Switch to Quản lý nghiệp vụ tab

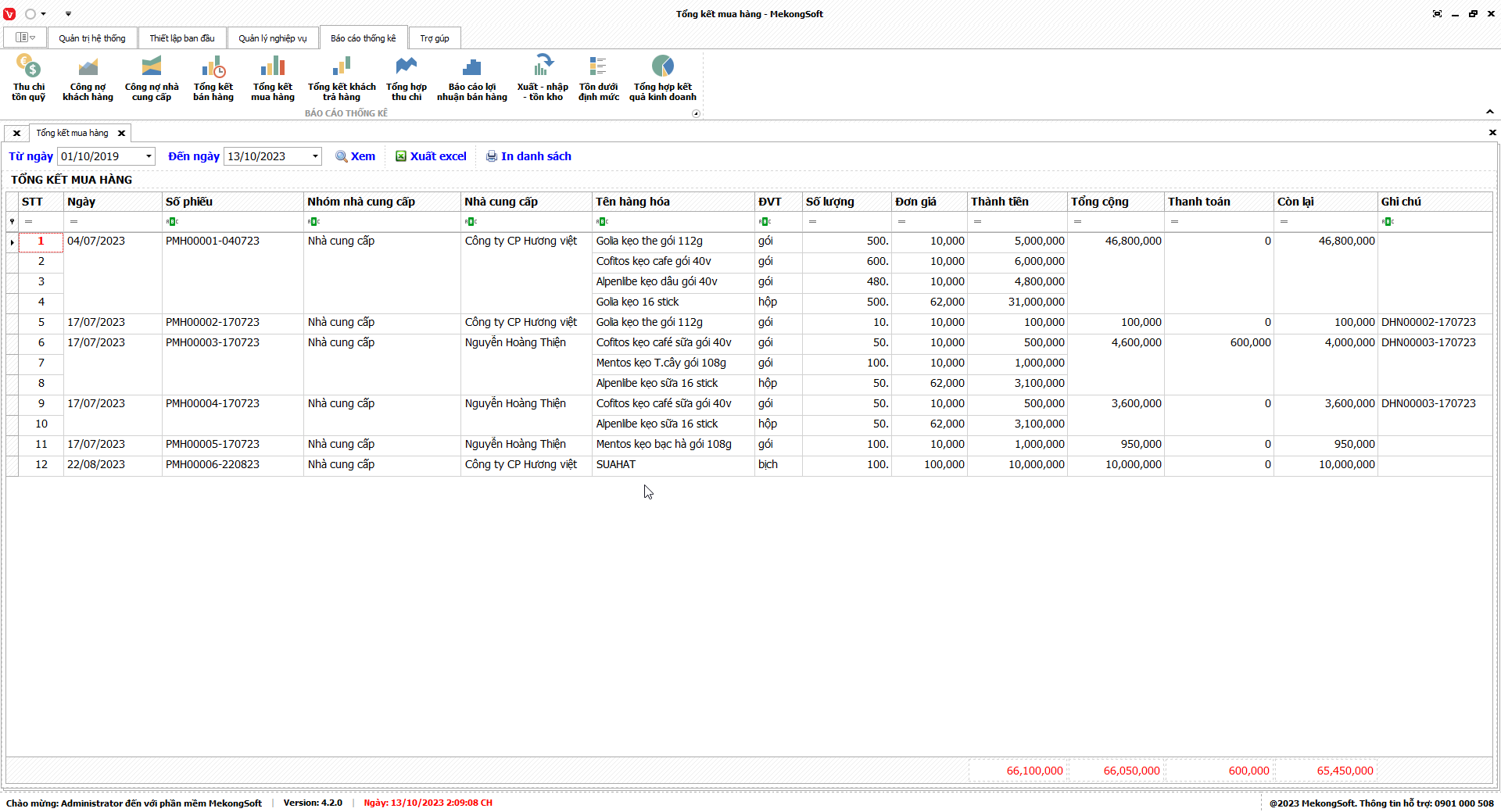pyautogui.click(x=272, y=38)
